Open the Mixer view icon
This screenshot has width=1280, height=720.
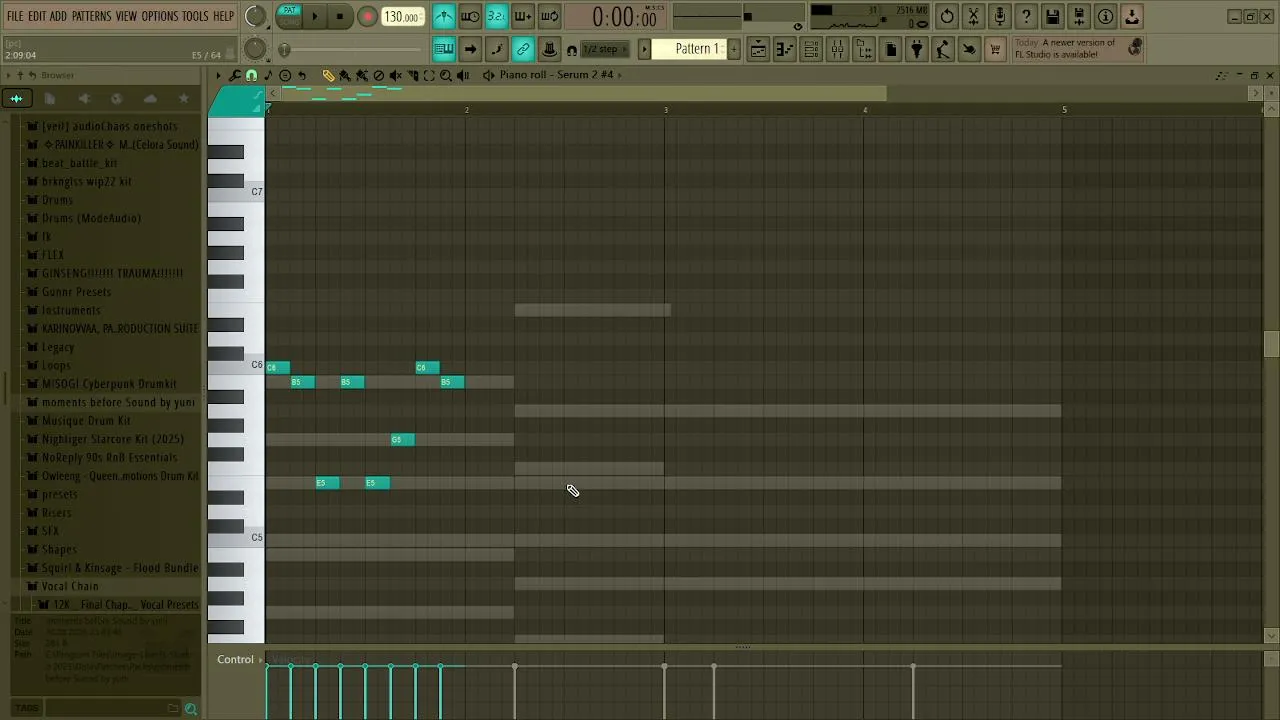[838, 49]
